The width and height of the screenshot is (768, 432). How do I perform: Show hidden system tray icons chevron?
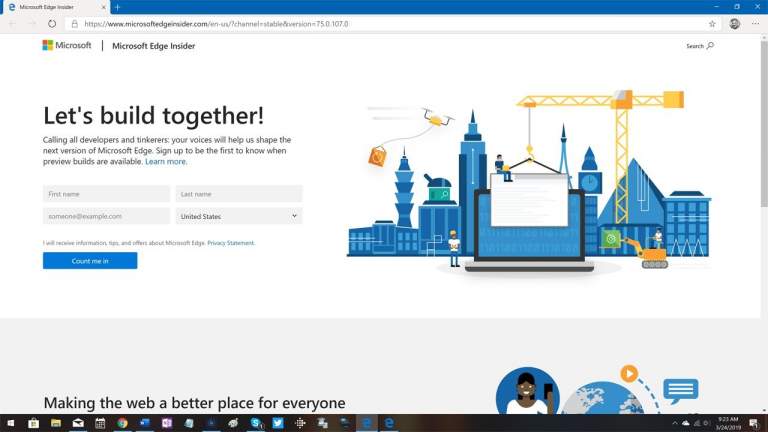(x=674, y=423)
